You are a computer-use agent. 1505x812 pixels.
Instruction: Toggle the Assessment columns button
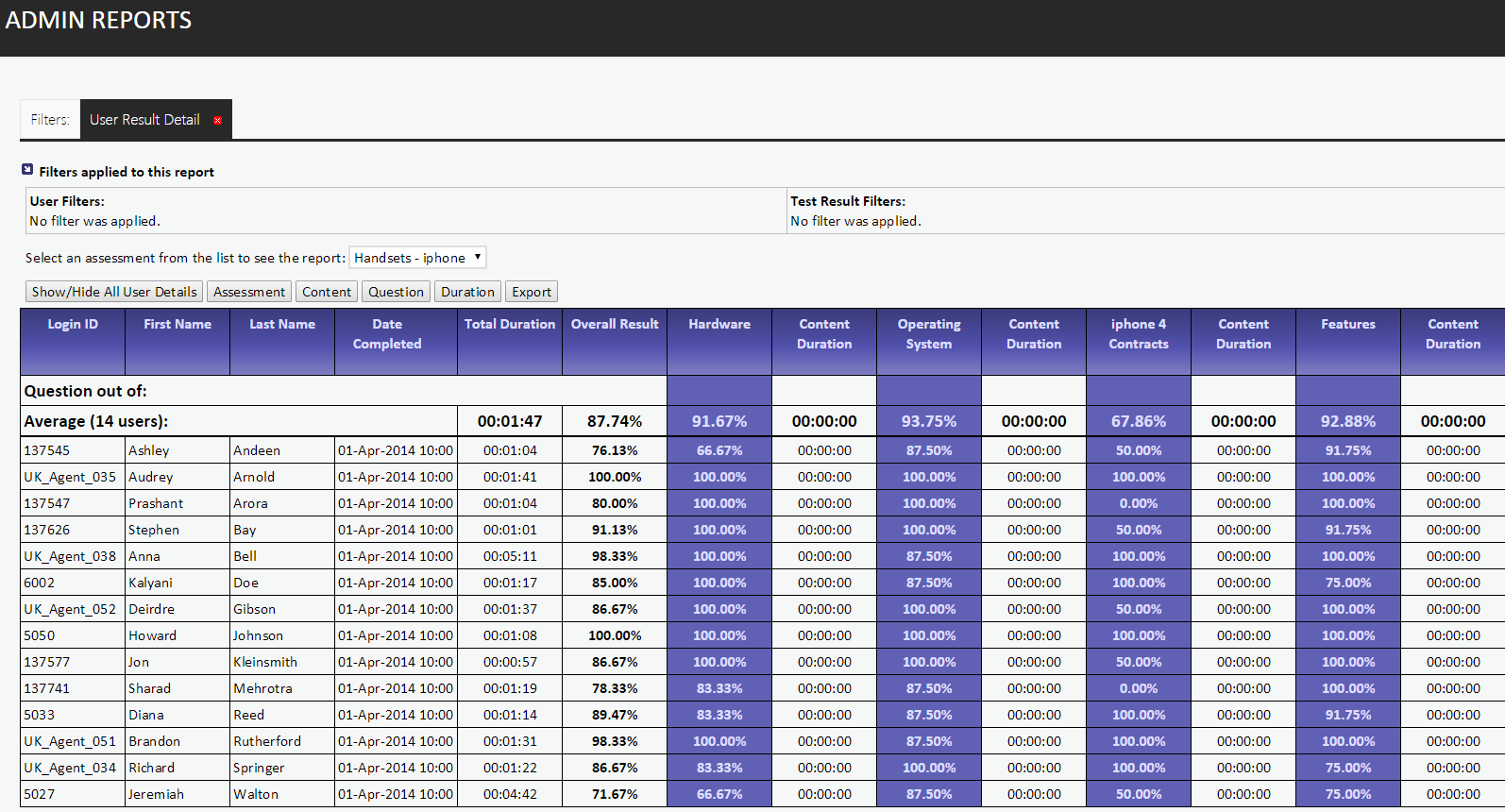coord(249,292)
